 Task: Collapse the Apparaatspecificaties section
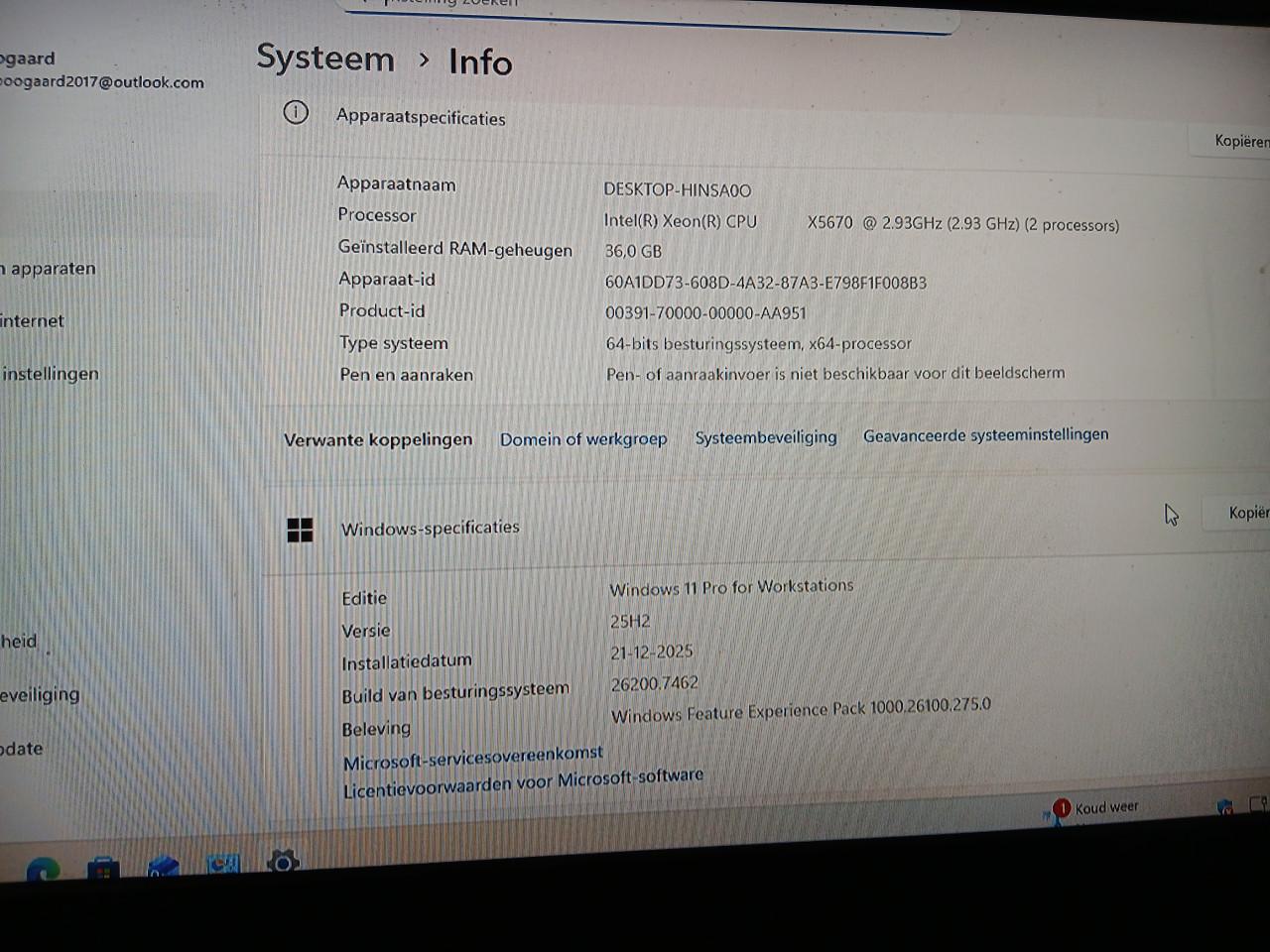[x=422, y=118]
